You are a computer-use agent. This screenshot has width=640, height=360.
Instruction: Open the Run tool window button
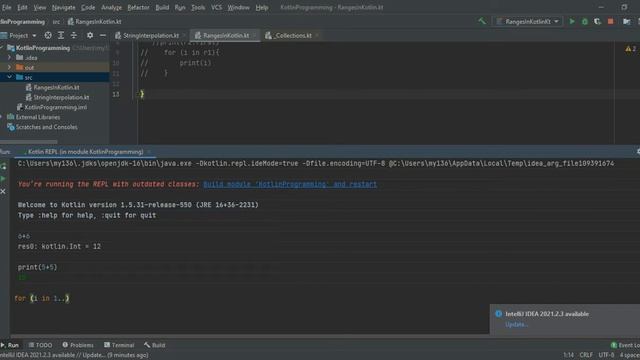(10, 345)
